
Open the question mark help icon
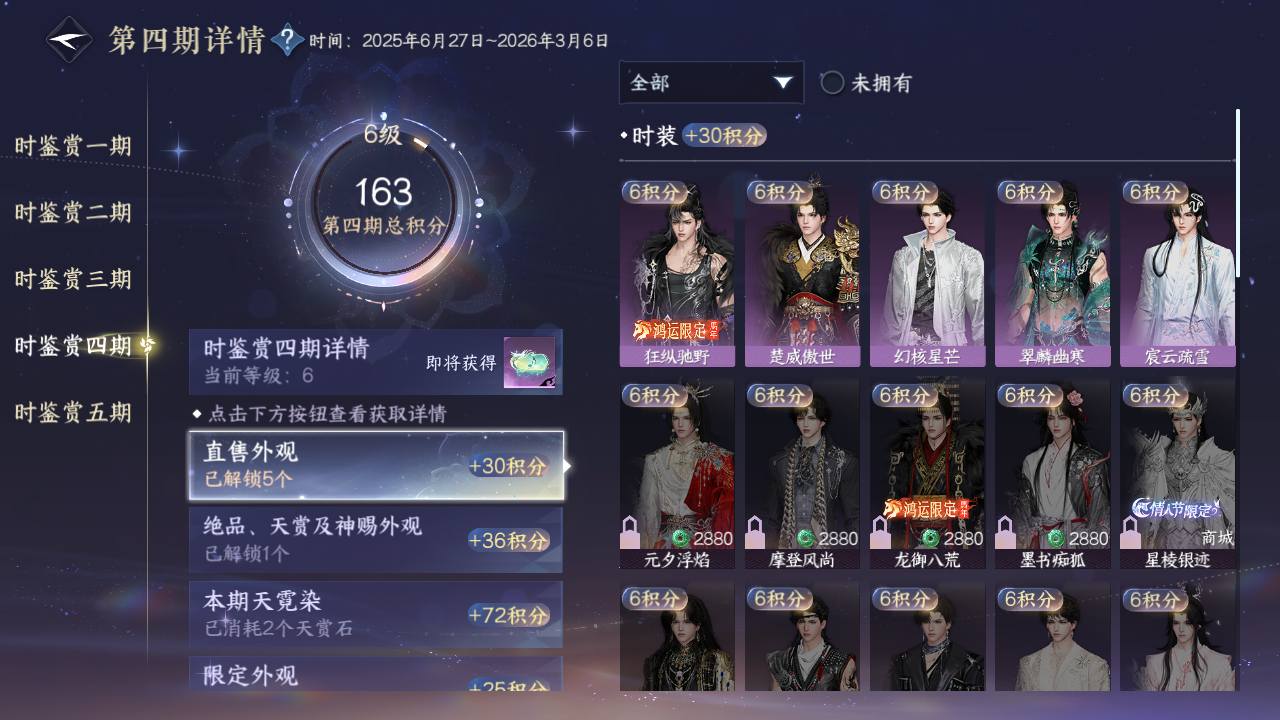pyautogui.click(x=287, y=40)
